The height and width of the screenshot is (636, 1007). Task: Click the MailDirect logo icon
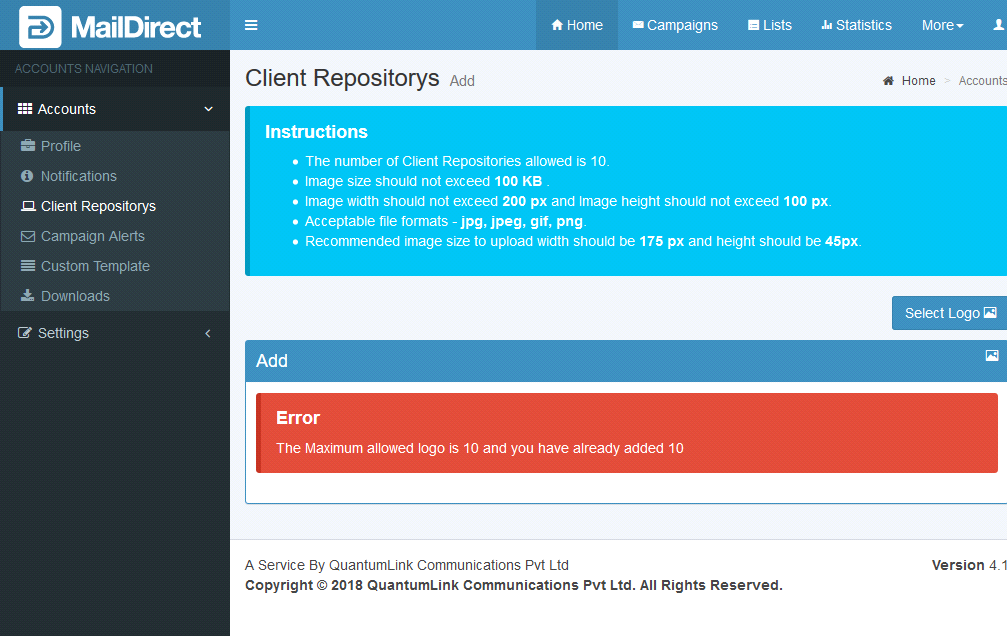(40, 26)
